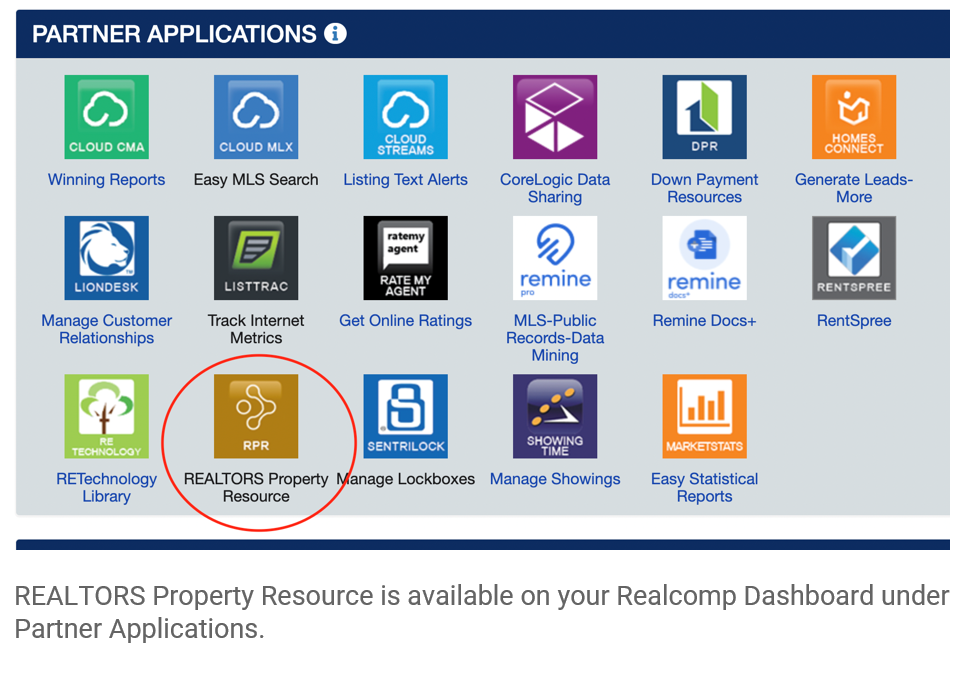Click the Track Internet Metrics label
This screenshot has height=677, width=961.
point(256,329)
